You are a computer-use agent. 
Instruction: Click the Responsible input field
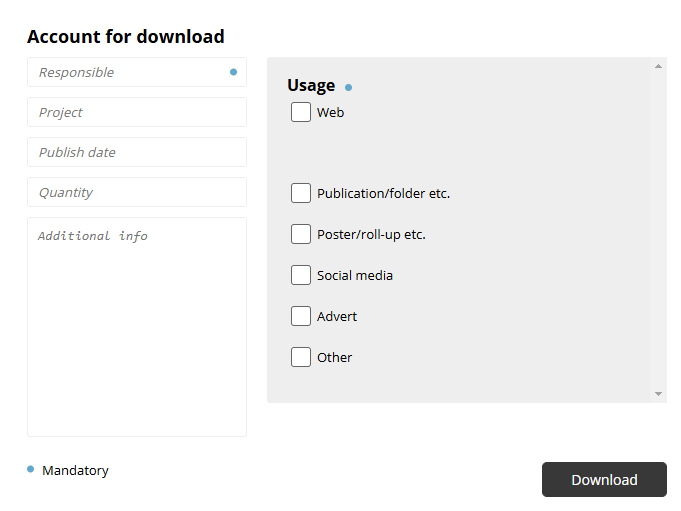[x=137, y=72]
